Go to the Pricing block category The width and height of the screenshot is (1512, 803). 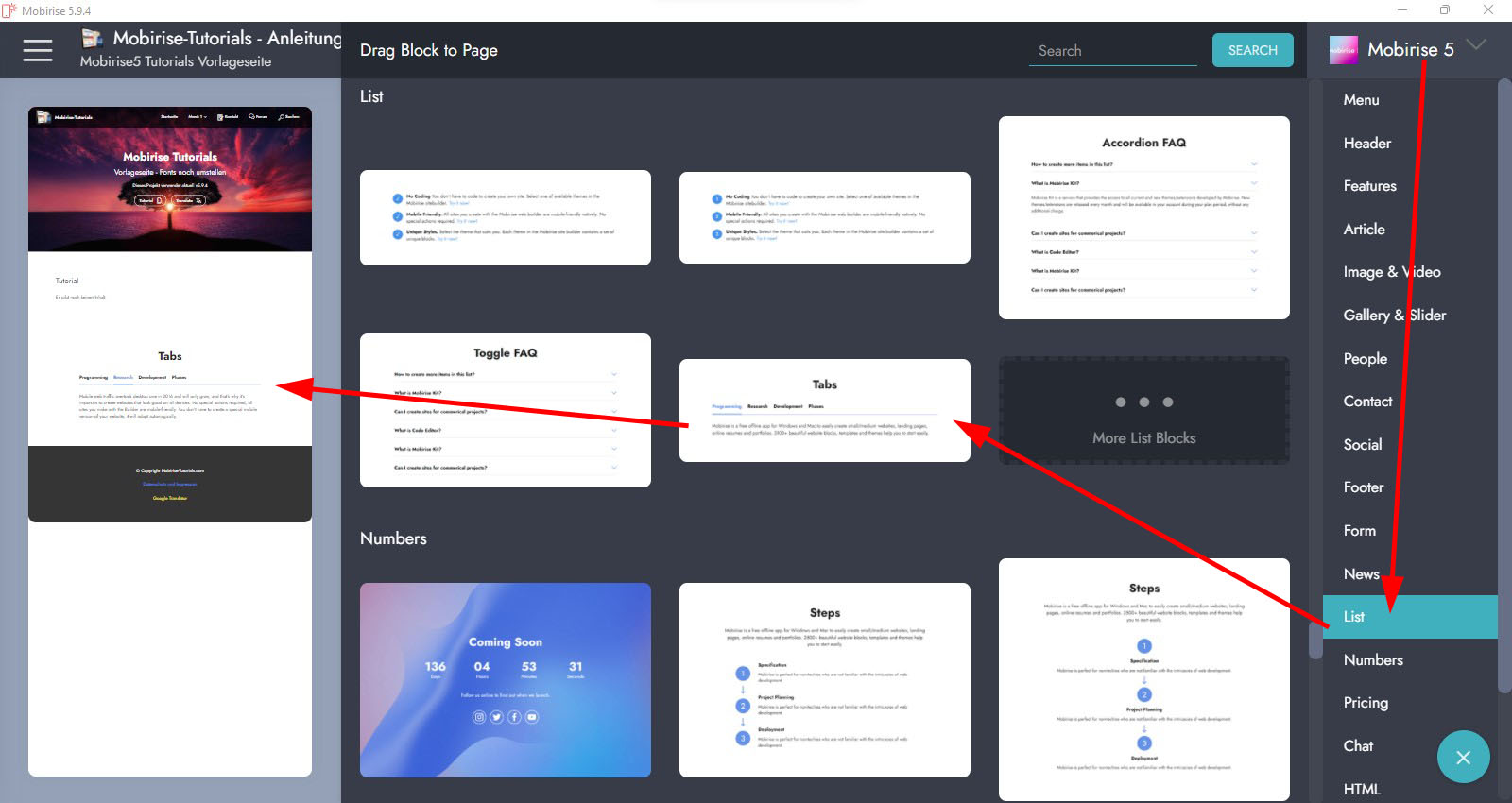point(1366,702)
